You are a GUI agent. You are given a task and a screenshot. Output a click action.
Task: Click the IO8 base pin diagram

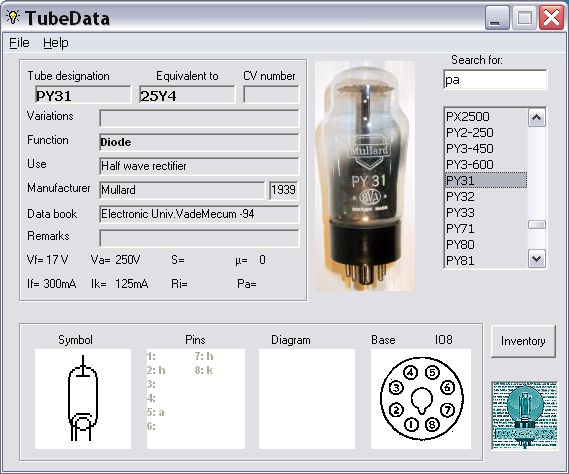(x=421, y=399)
